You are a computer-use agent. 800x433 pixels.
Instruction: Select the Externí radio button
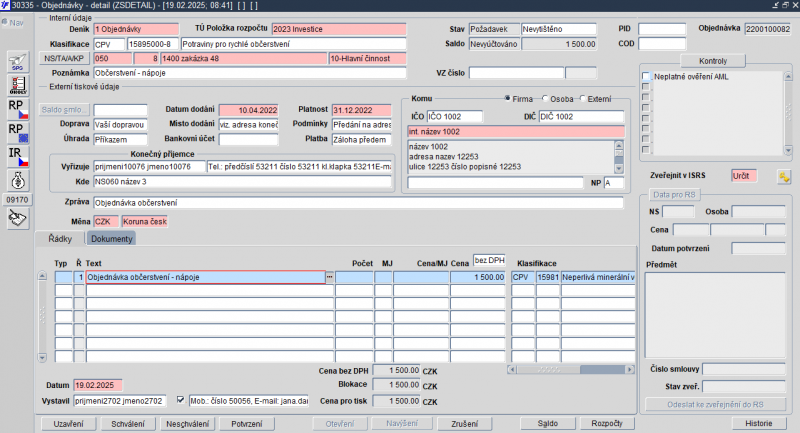(583, 98)
